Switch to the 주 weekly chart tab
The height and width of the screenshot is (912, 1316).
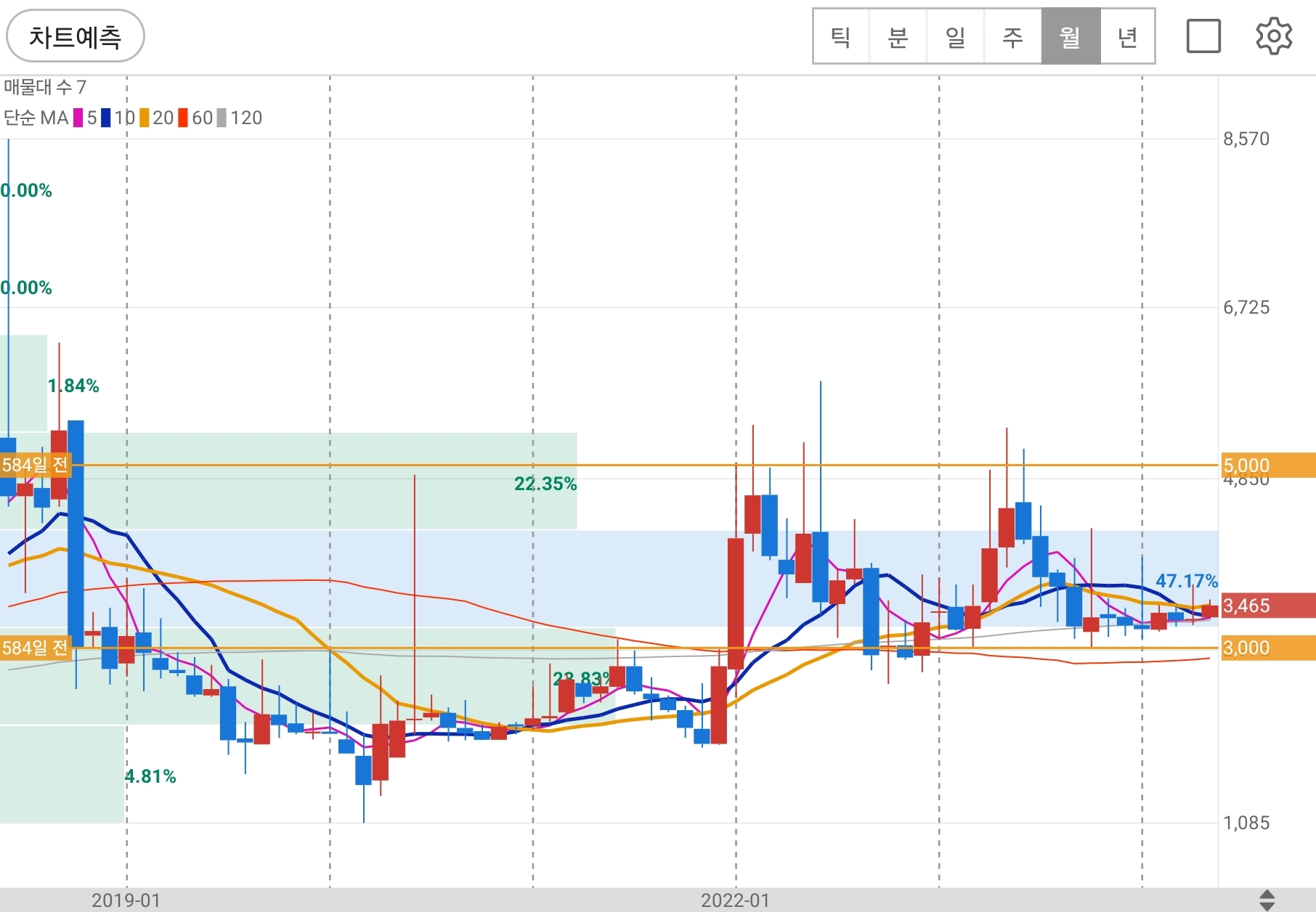click(x=1013, y=36)
